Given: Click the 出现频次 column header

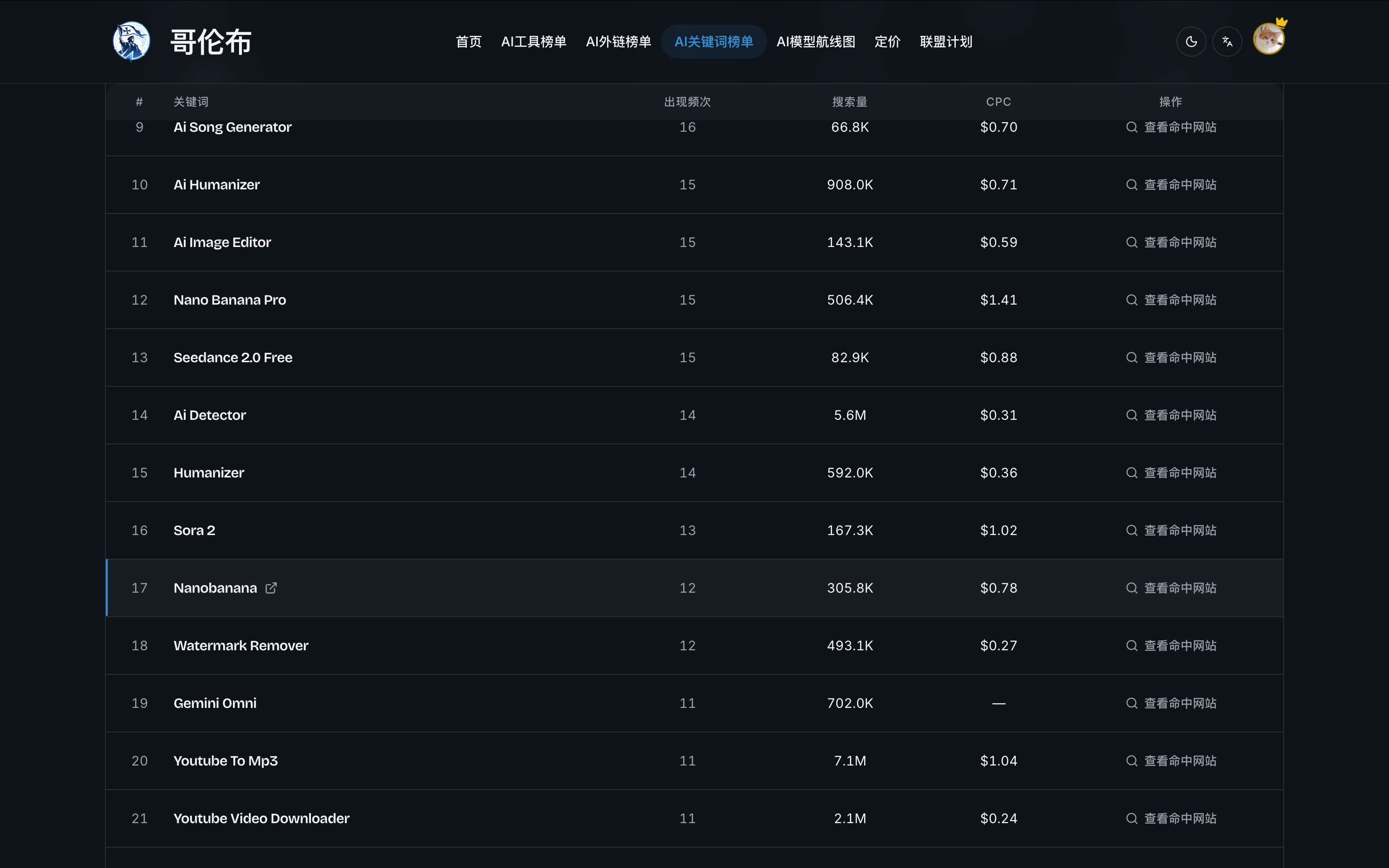Looking at the screenshot, I should click(687, 102).
